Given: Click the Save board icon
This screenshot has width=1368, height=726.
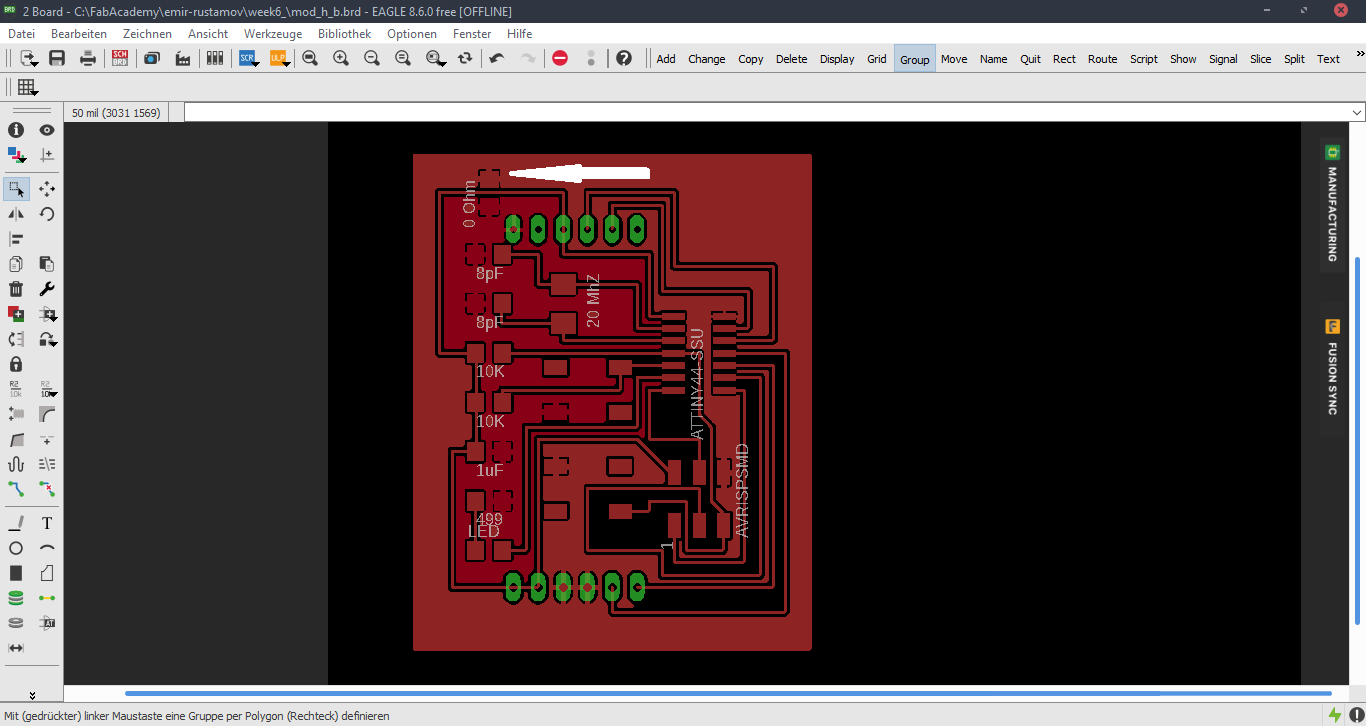Looking at the screenshot, I should pos(57,58).
